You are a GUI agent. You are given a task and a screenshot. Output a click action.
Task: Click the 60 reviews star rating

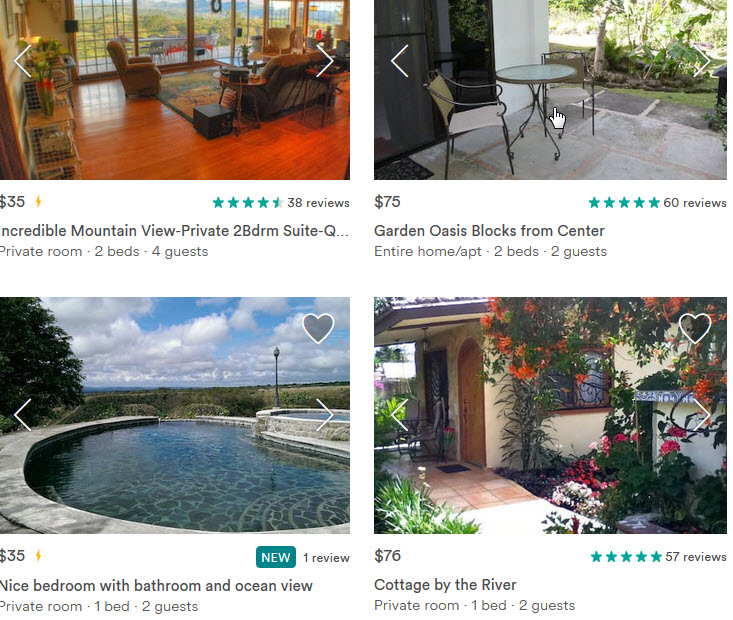pos(657,202)
